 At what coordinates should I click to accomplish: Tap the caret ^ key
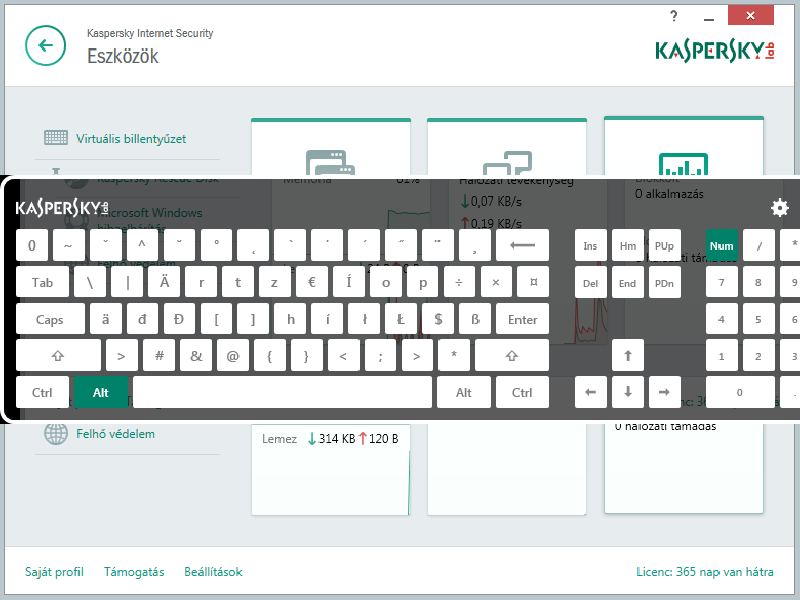142,245
